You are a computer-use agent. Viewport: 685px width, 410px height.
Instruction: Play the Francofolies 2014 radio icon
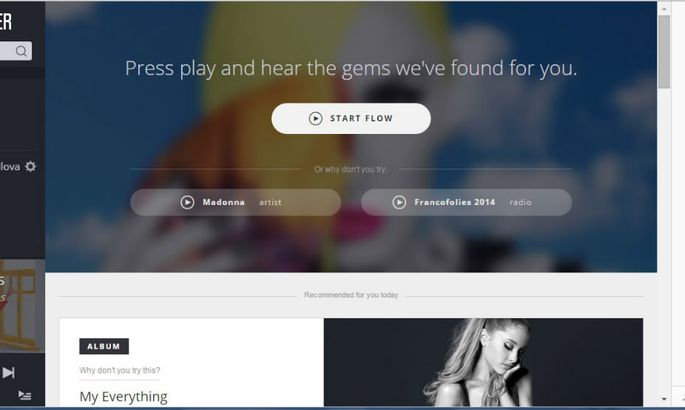pos(399,202)
